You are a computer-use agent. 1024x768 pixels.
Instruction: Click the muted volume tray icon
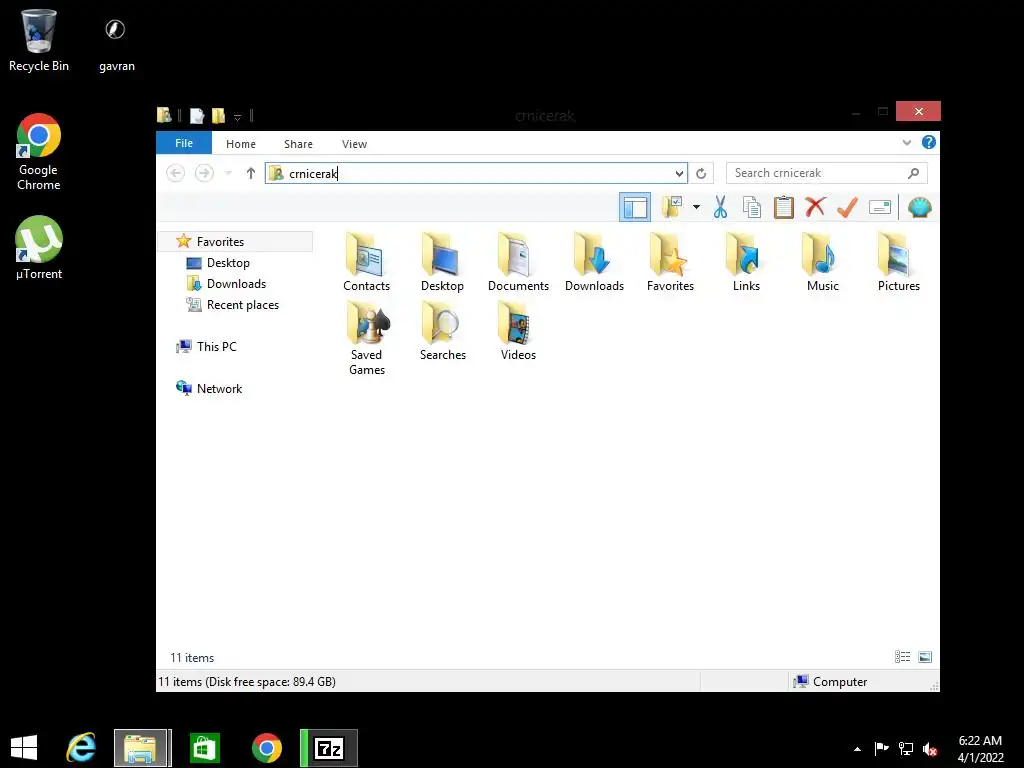pos(930,749)
